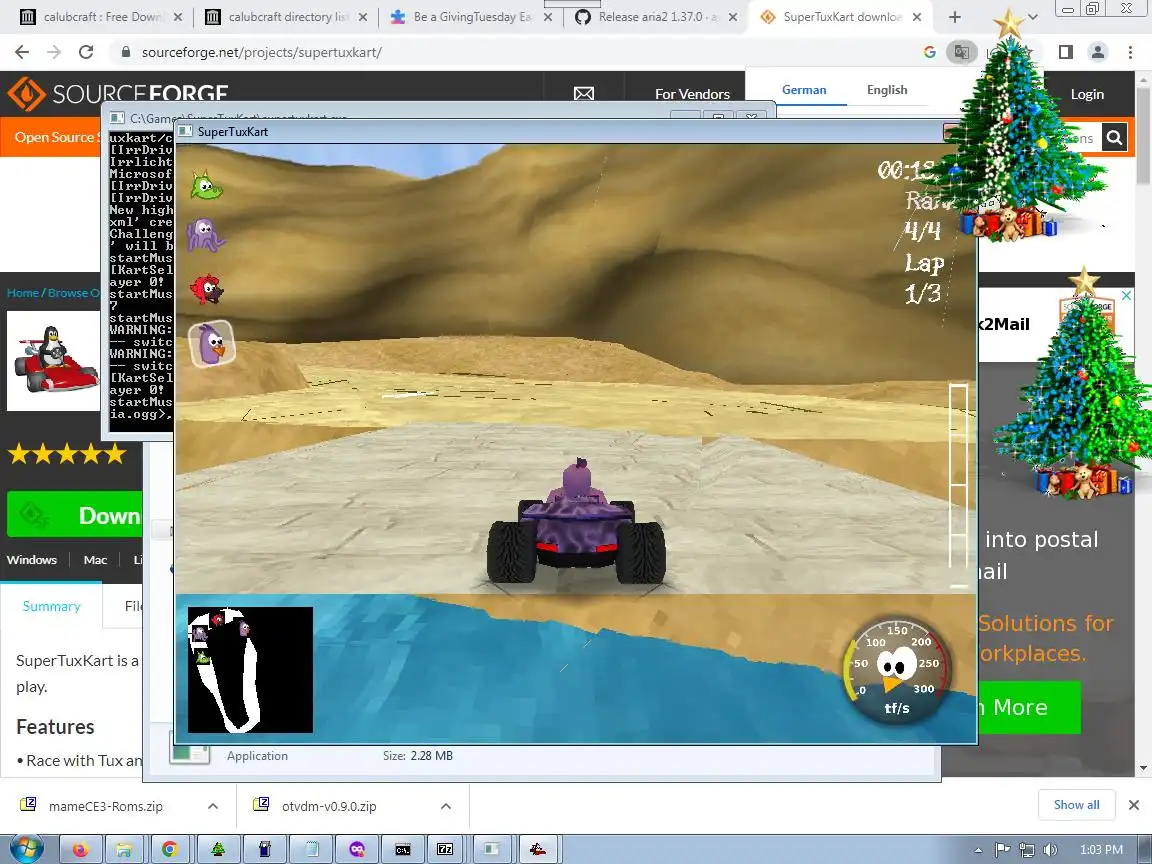Click the address bar URL

[x=262, y=52]
